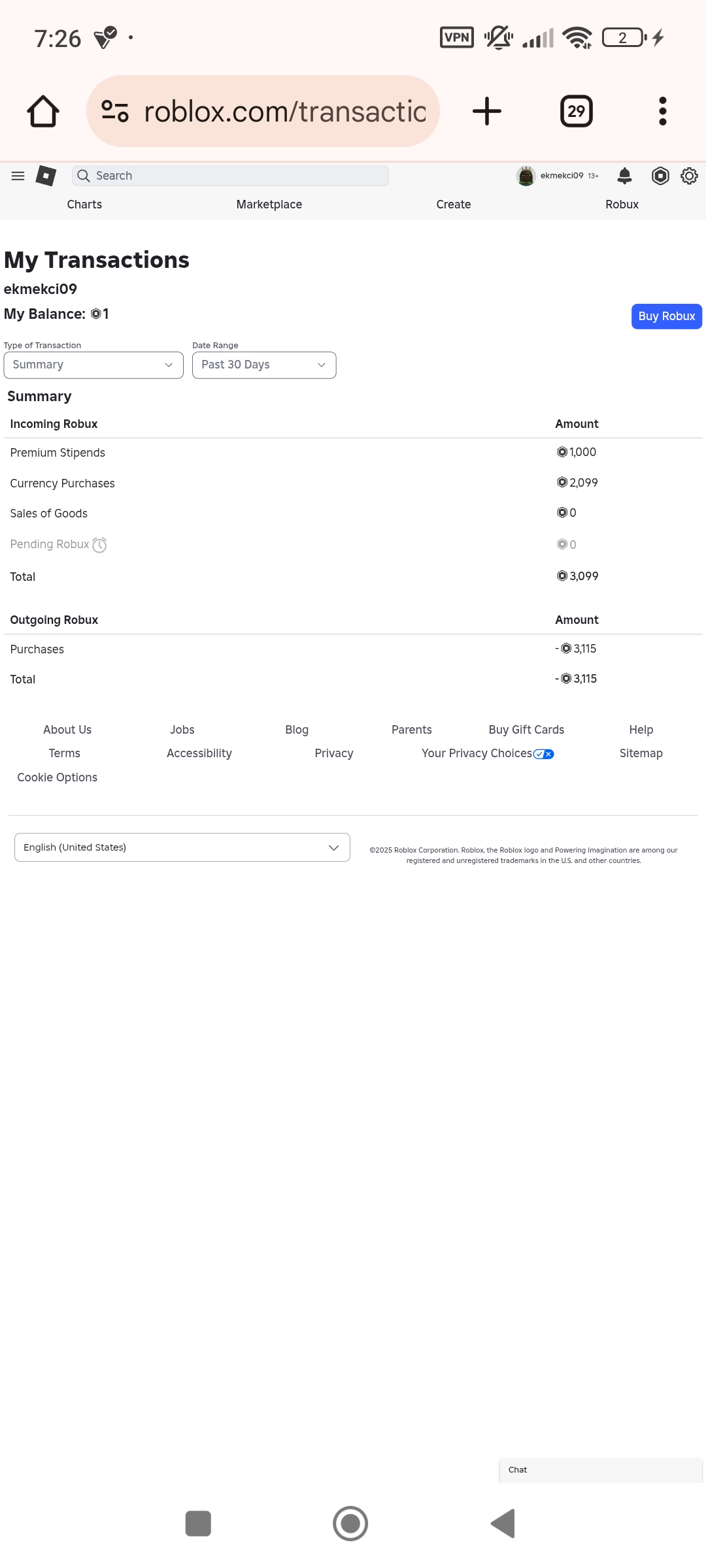Open the Chat bar
706x1568 pixels.
tap(601, 1470)
